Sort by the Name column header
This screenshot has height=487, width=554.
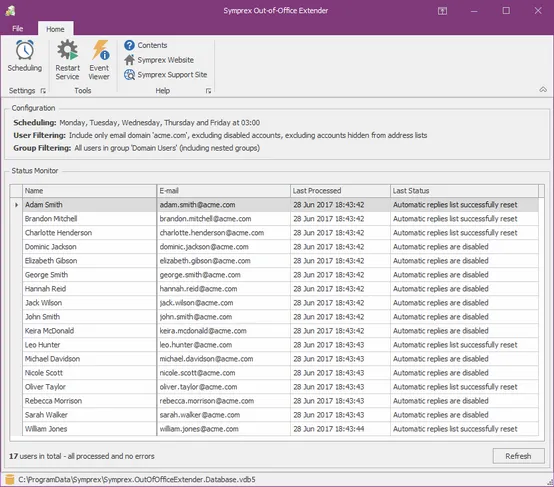(x=89, y=191)
